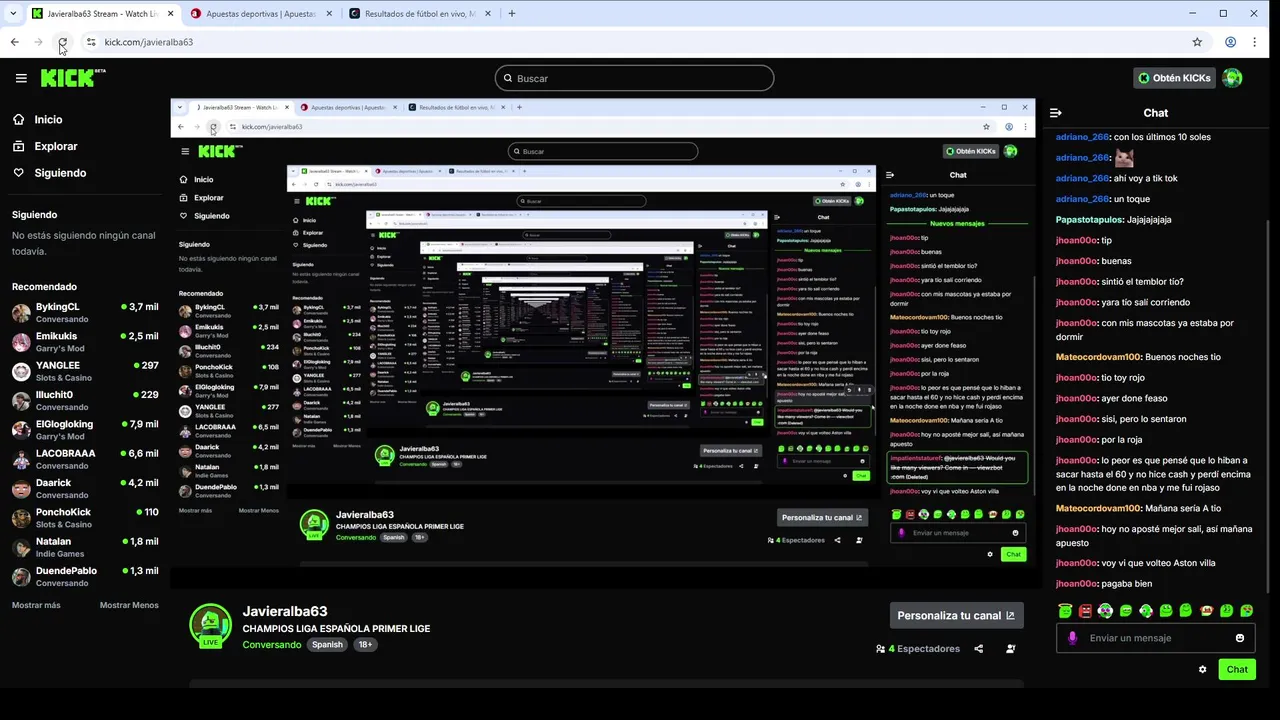
Task: Click the 4 Espectadores count
Action: tap(918, 648)
